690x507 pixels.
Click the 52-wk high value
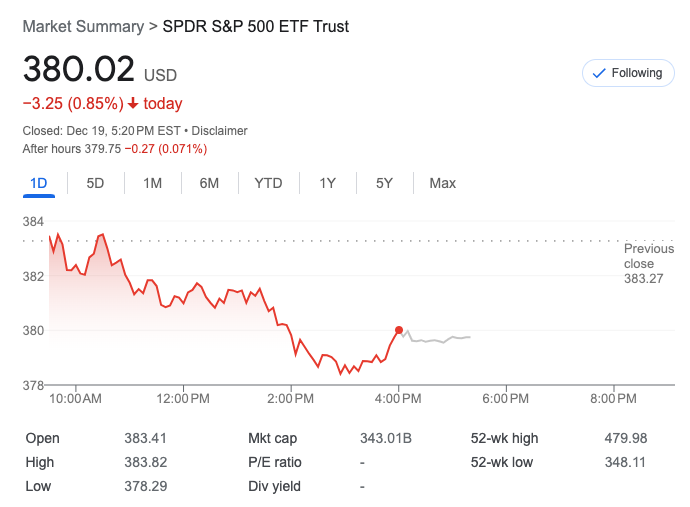[626, 438]
